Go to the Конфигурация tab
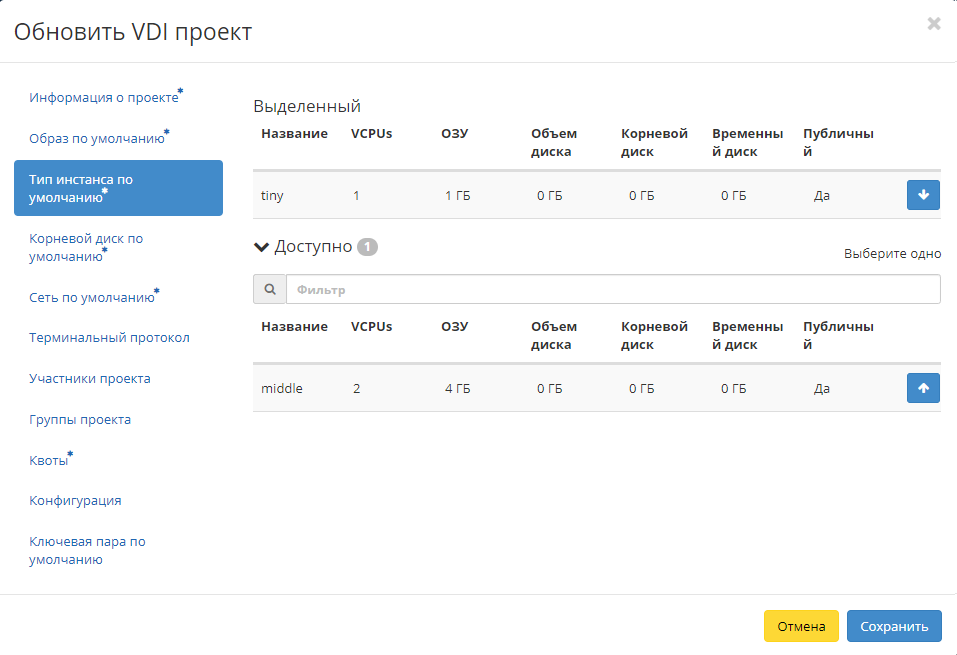Viewport: 957px width, 655px height. point(75,501)
